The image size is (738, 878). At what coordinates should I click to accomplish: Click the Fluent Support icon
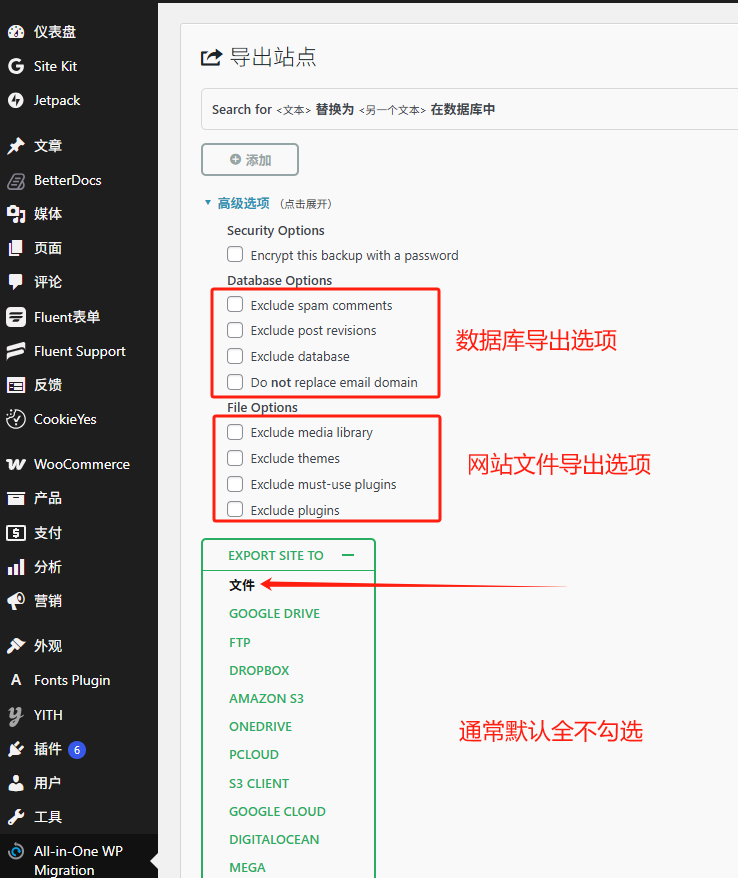click(16, 351)
